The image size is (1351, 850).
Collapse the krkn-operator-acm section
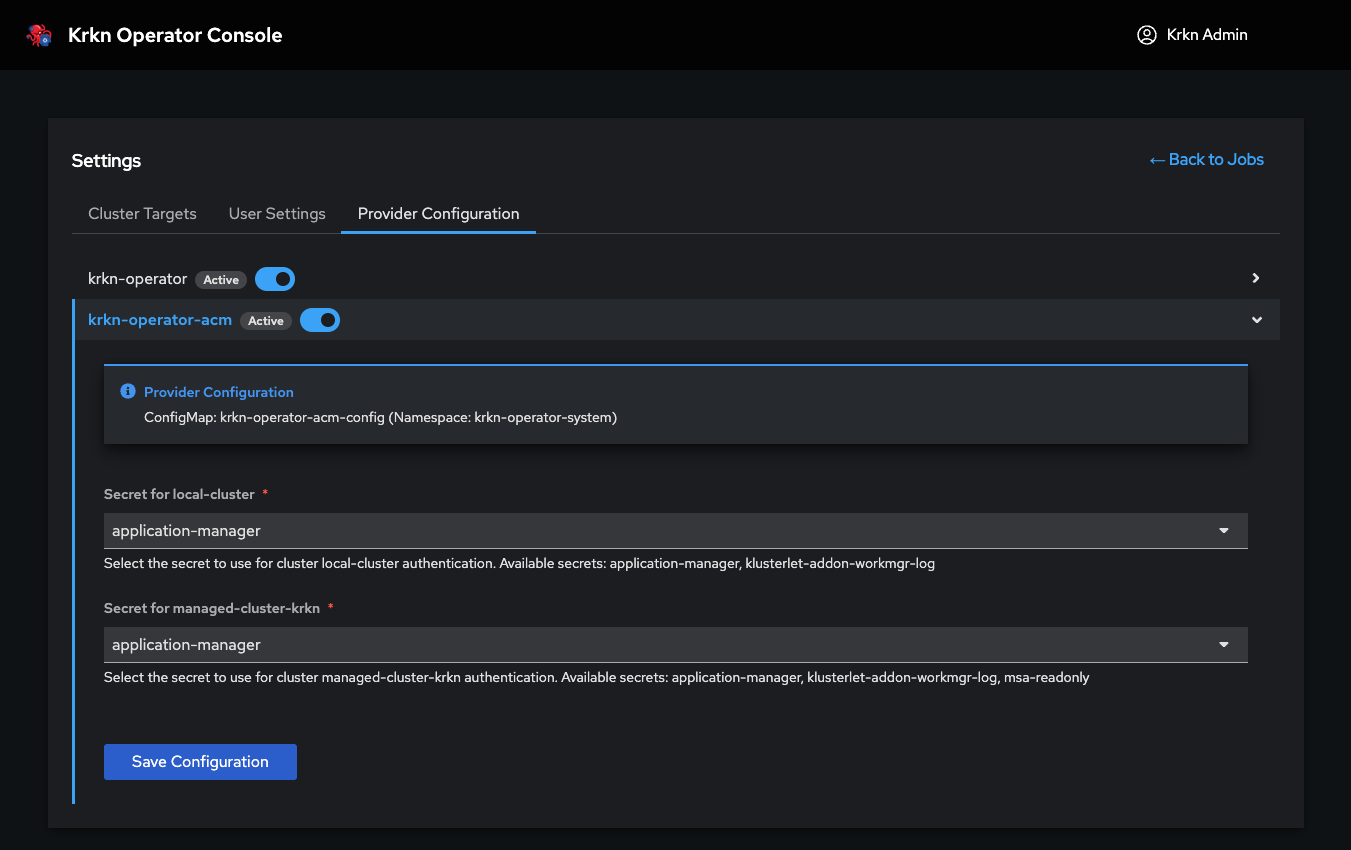tap(1256, 320)
